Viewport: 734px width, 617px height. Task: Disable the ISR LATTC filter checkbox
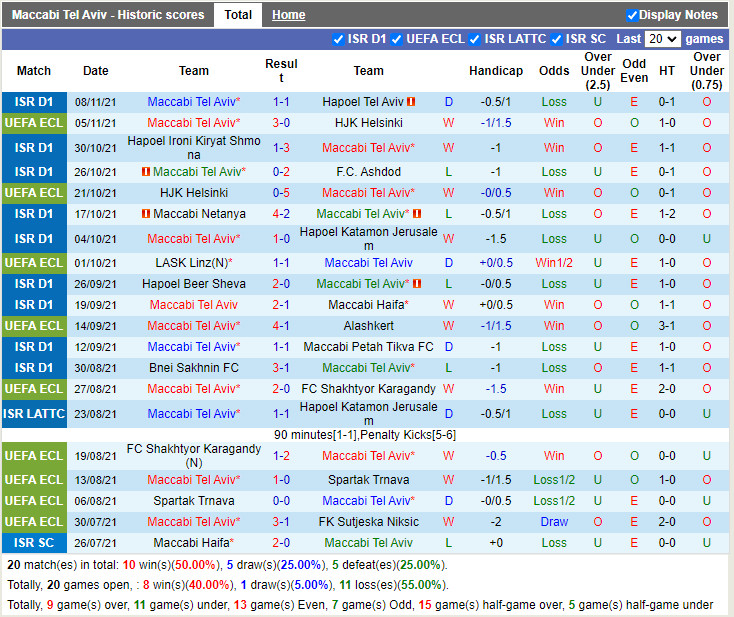point(474,39)
